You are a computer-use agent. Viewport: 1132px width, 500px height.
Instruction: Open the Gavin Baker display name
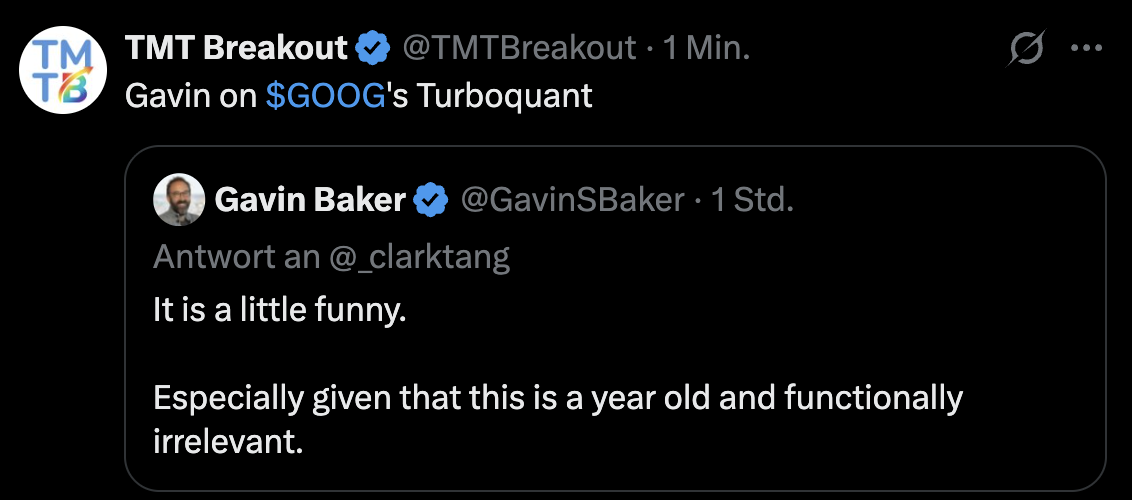tap(310, 200)
